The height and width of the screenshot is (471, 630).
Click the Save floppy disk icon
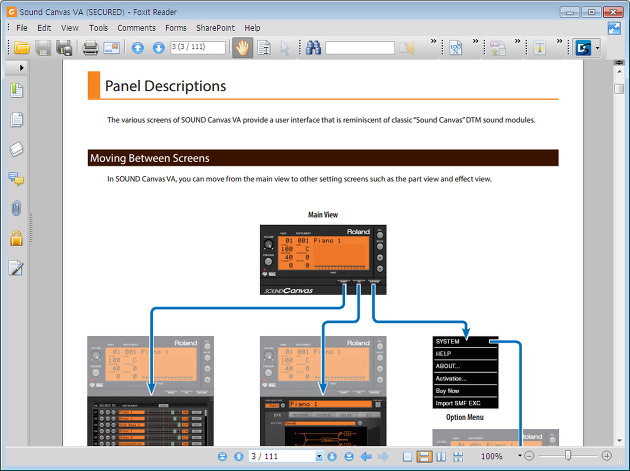[43, 48]
